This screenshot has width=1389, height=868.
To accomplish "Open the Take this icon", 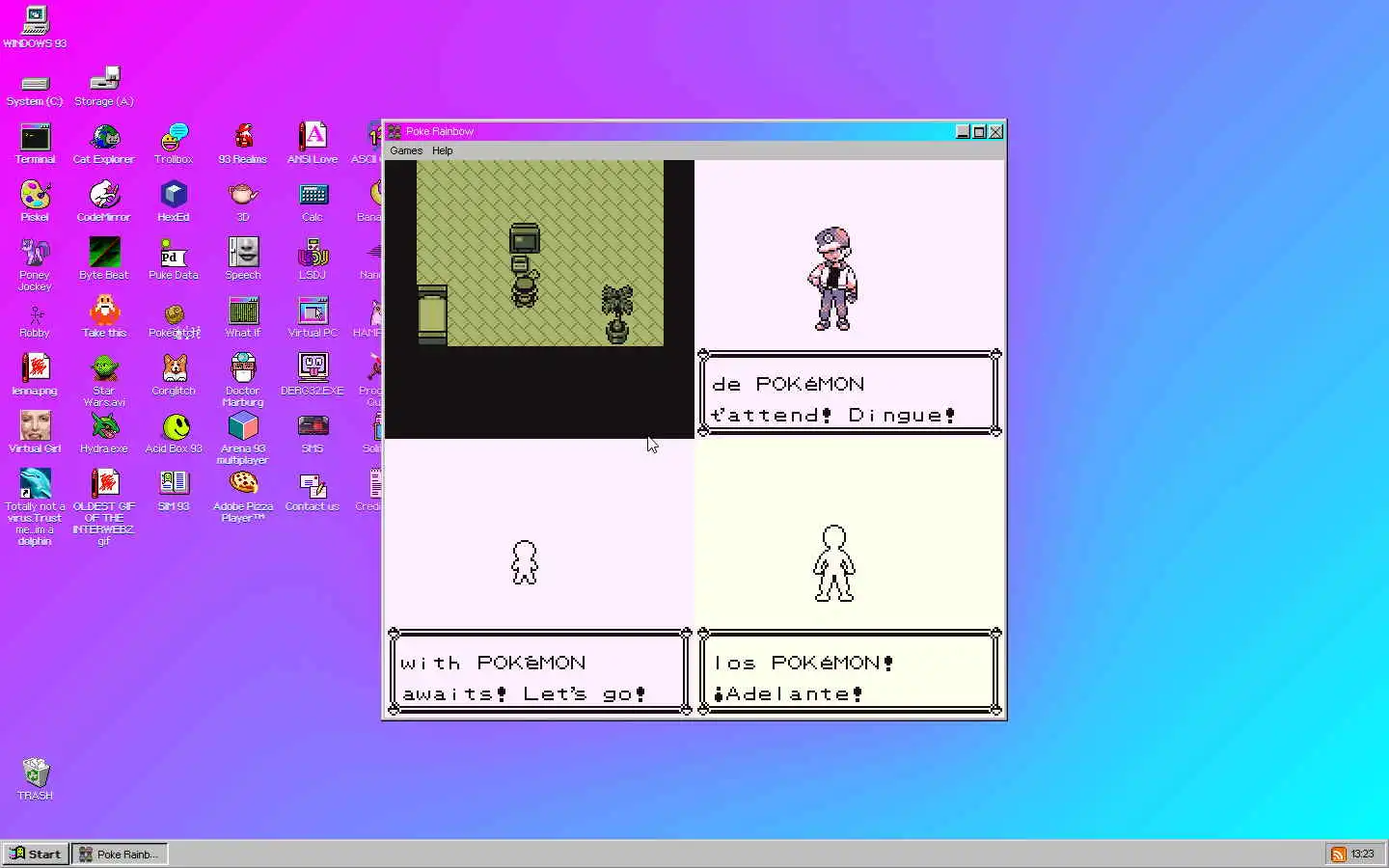I will (104, 318).
